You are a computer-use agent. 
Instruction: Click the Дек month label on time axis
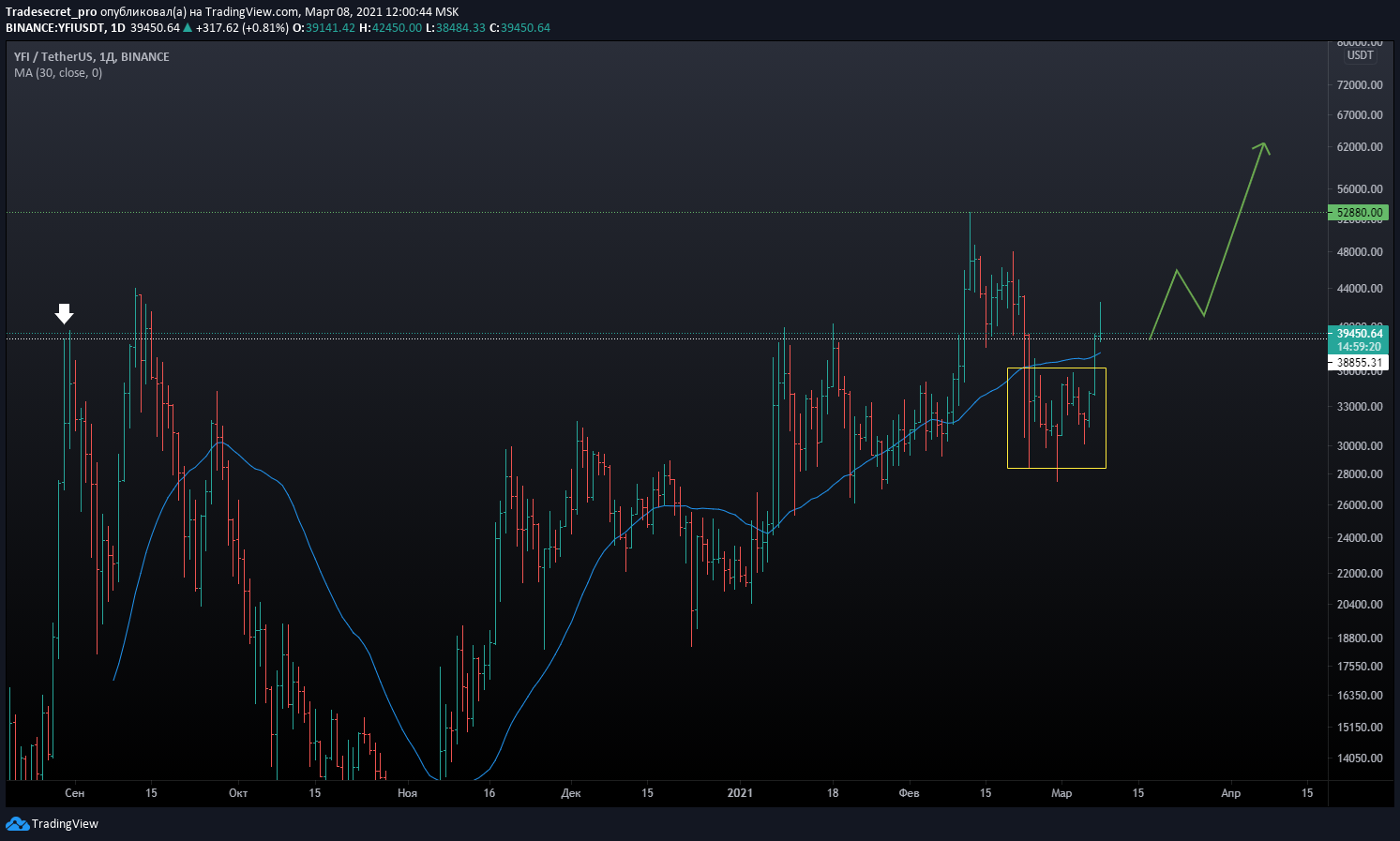pyautogui.click(x=571, y=793)
